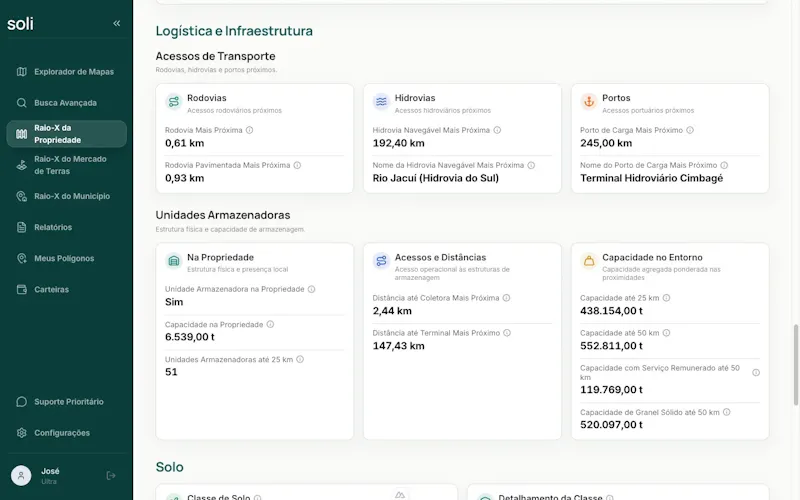Click the value 0,61 km
Viewport: 800px width, 500px height.
click(184, 143)
